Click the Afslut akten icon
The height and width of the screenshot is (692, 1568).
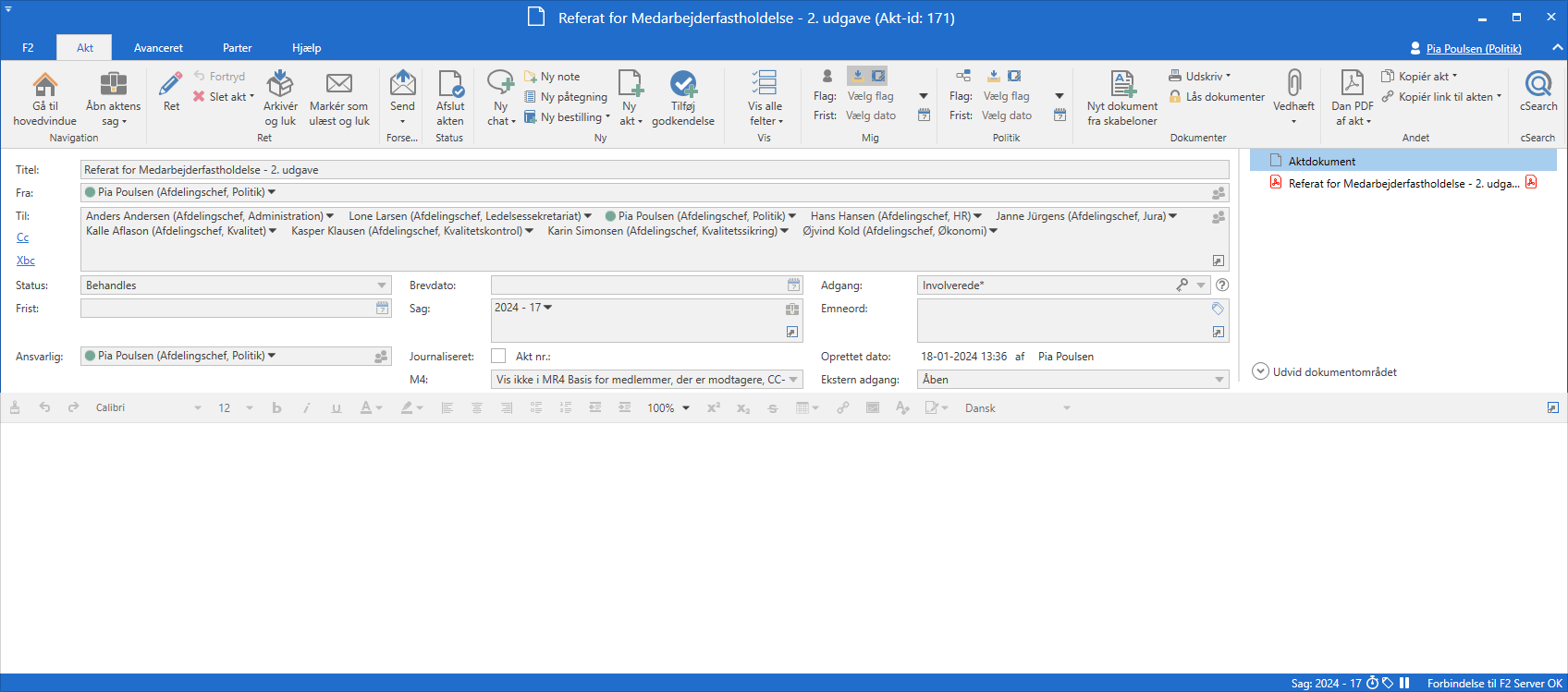[x=450, y=85]
